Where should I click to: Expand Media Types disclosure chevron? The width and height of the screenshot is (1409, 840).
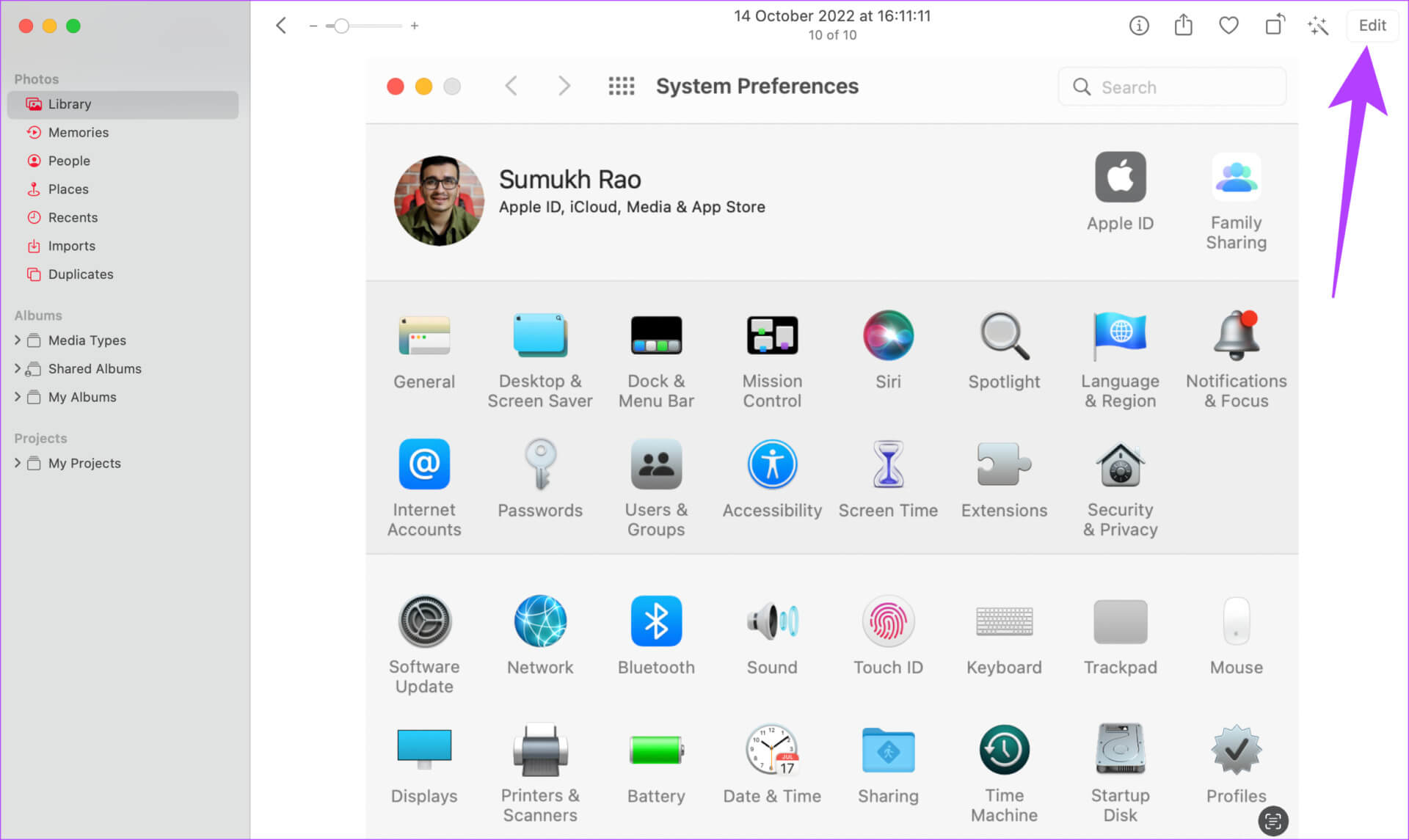(17, 340)
